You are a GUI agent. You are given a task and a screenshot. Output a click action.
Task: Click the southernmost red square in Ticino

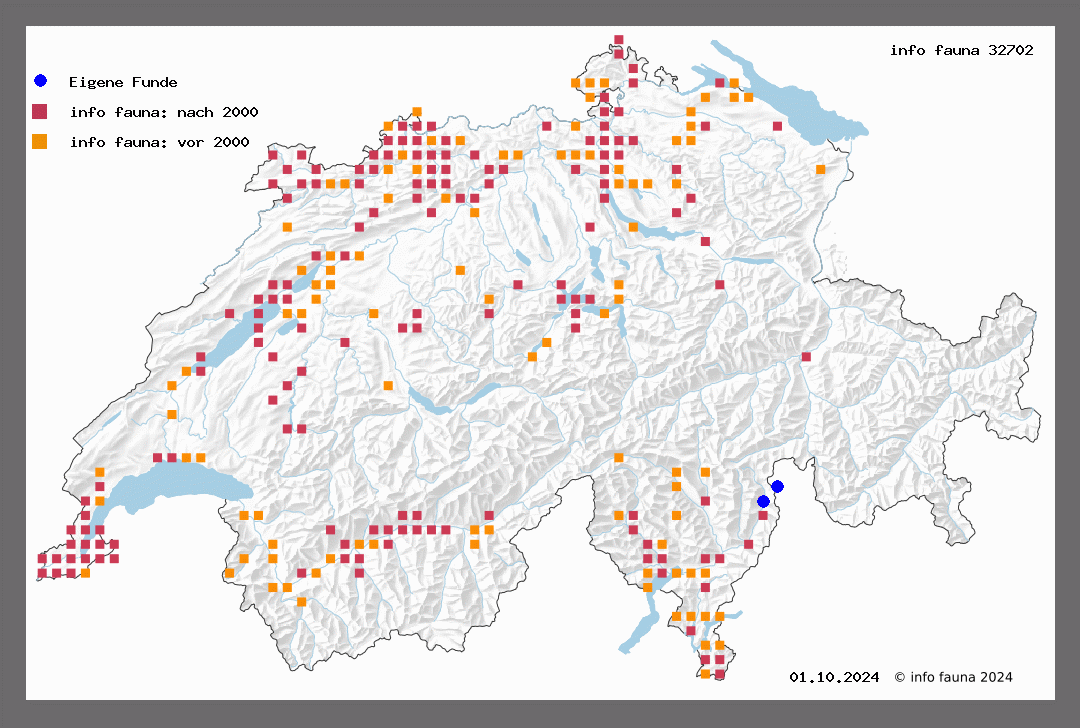click(719, 674)
